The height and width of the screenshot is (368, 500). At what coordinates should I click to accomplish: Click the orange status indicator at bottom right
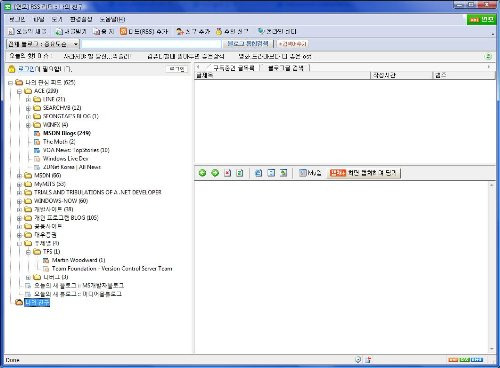point(453,359)
